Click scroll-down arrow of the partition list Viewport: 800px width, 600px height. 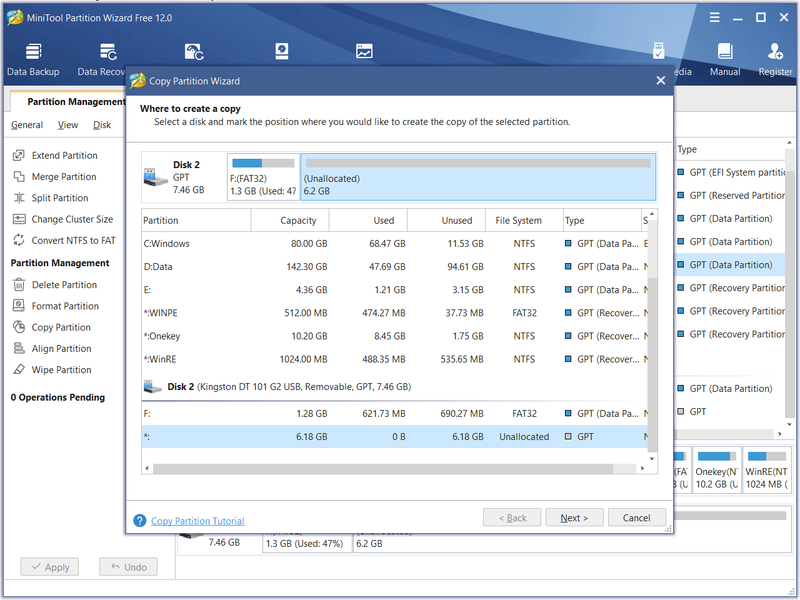point(652,459)
